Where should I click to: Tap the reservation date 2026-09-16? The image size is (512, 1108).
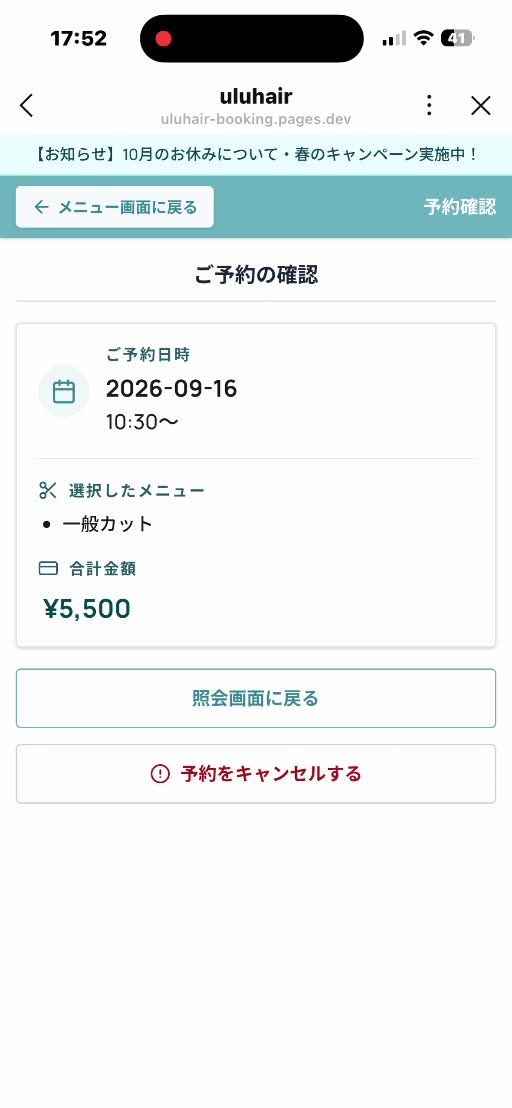pyautogui.click(x=172, y=389)
